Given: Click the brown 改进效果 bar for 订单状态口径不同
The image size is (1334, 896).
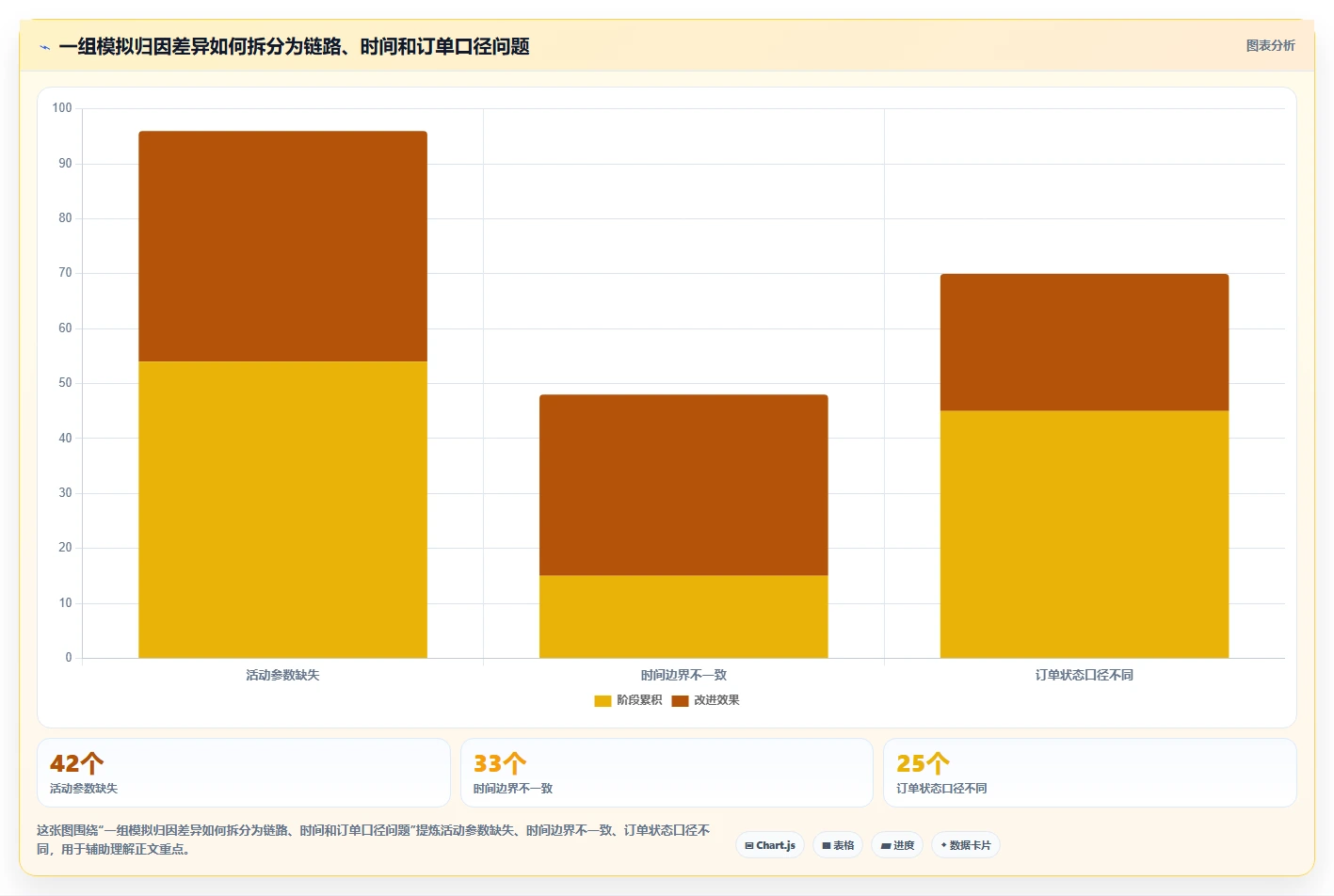Looking at the screenshot, I should (x=1085, y=342).
